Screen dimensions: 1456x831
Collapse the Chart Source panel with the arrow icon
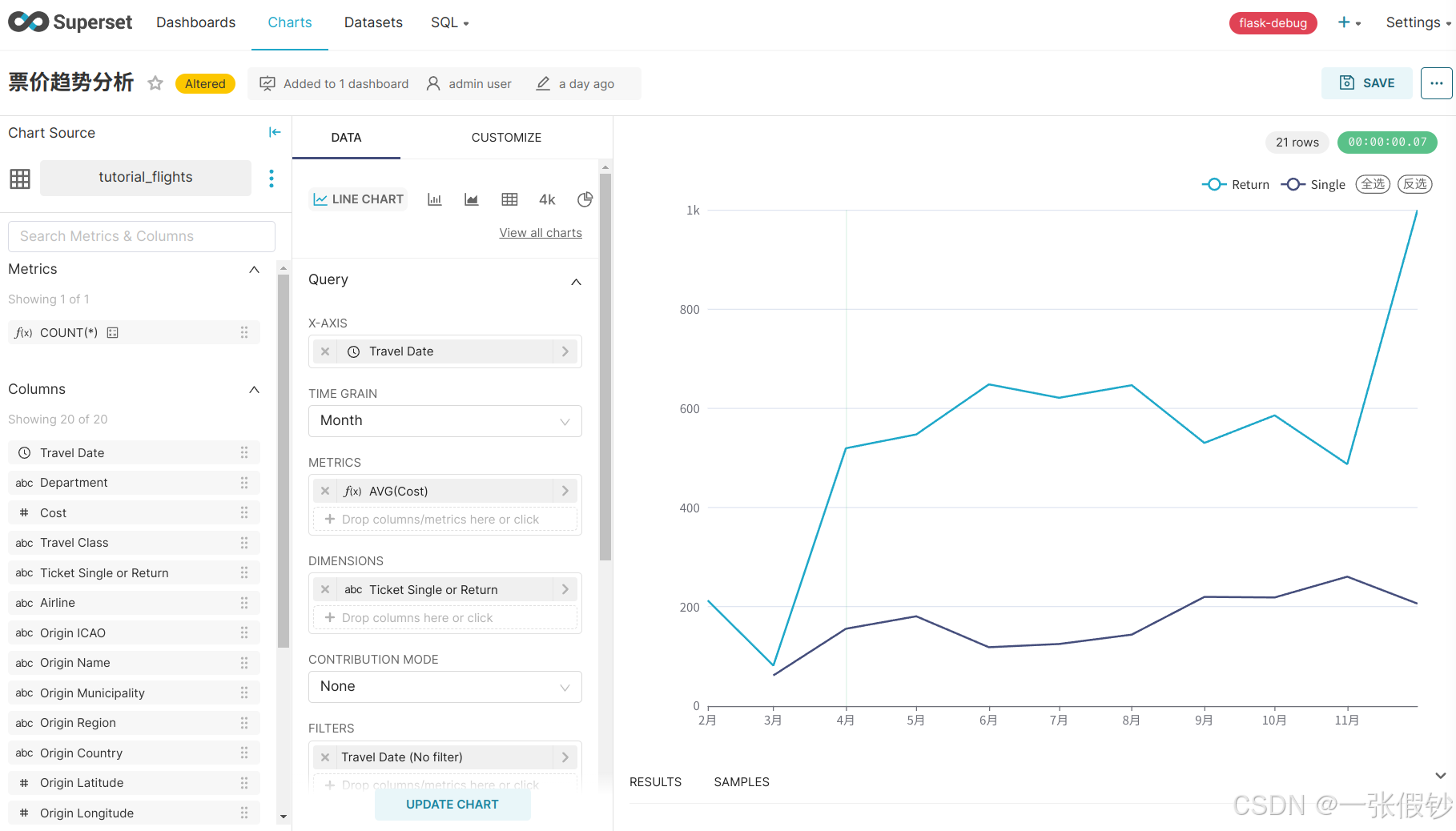coord(275,132)
